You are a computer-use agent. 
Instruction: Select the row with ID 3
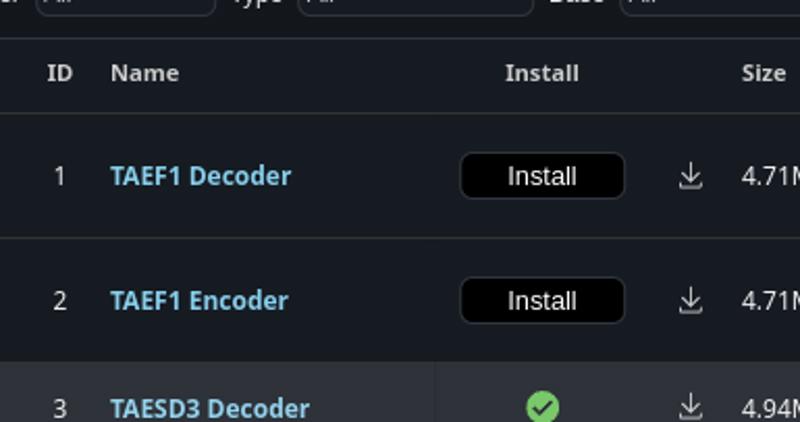(400, 392)
